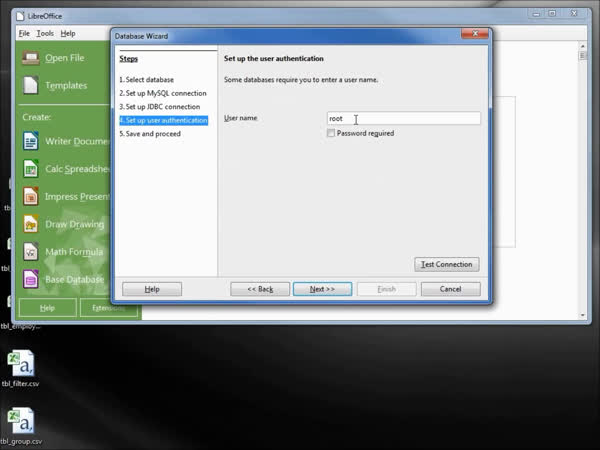The image size is (600, 450).
Task: Click the Math Formula icon
Action: click(x=30, y=252)
